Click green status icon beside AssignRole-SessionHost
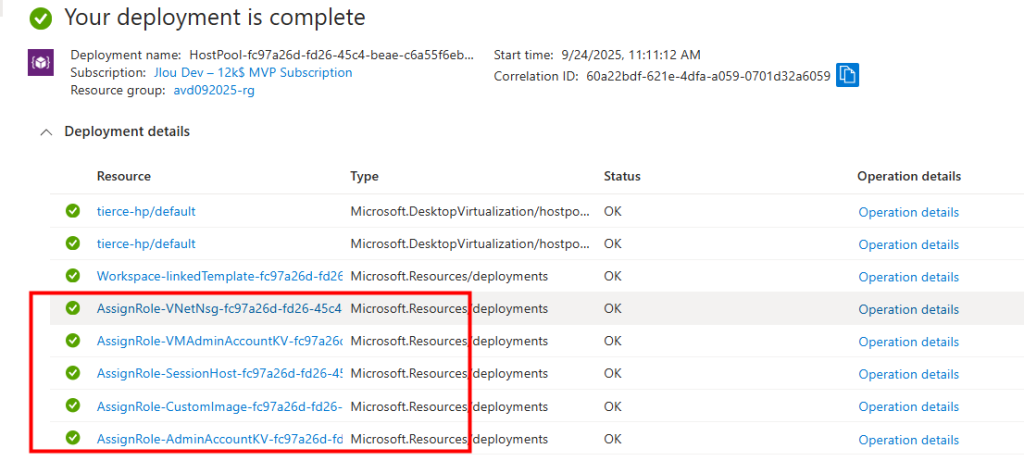1024x461 pixels. point(72,373)
